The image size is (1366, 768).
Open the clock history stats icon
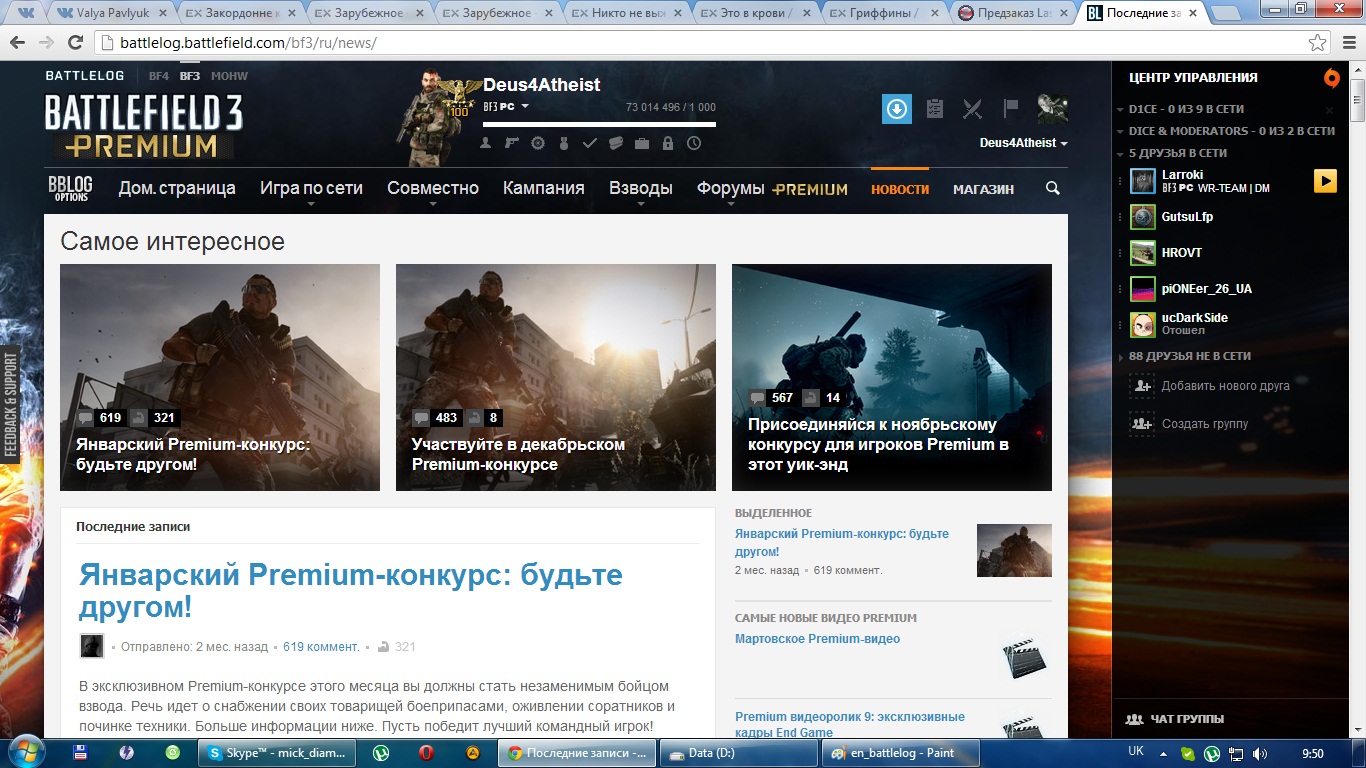pyautogui.click(x=694, y=144)
